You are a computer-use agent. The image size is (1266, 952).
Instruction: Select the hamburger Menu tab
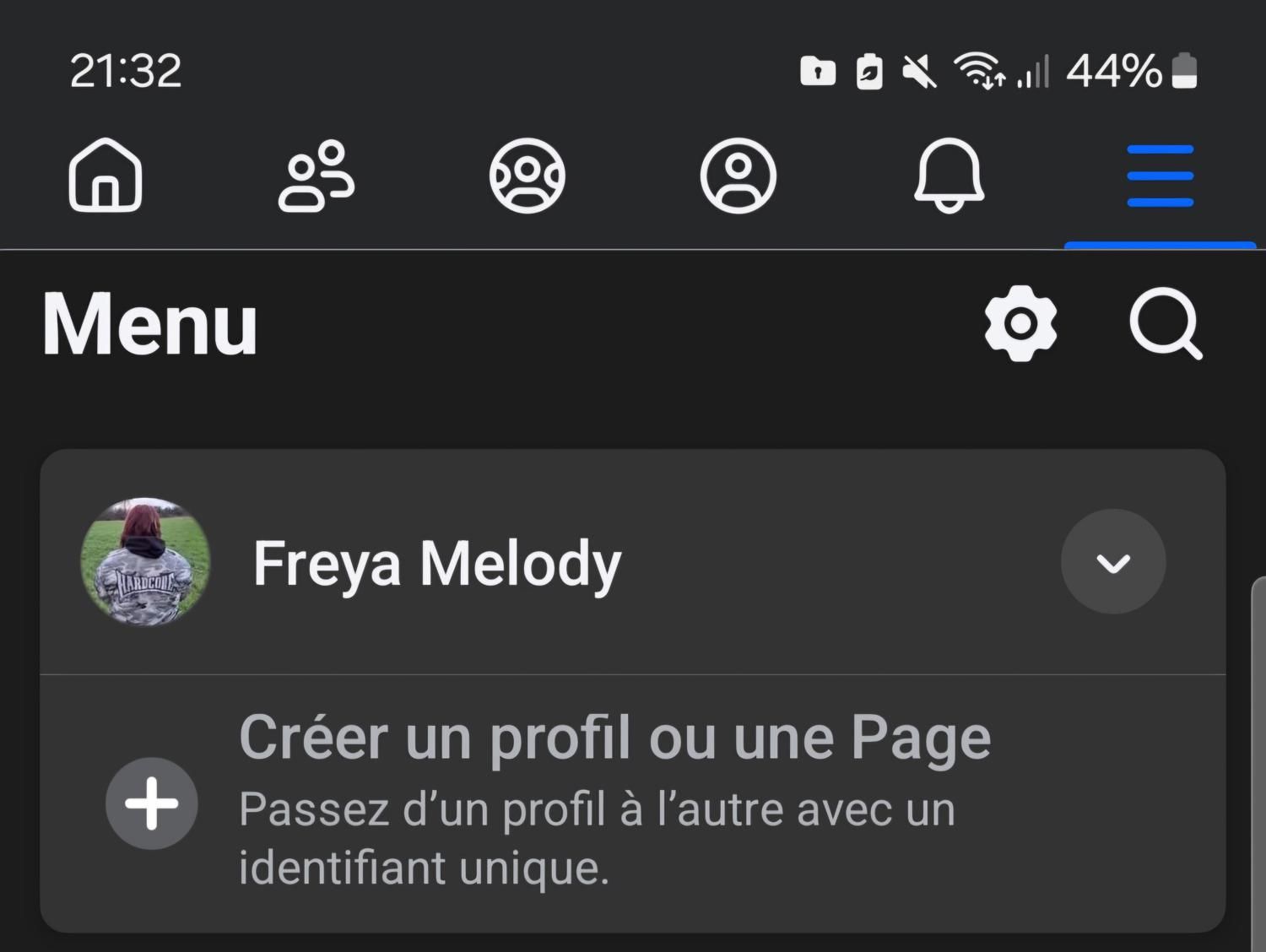1160,176
